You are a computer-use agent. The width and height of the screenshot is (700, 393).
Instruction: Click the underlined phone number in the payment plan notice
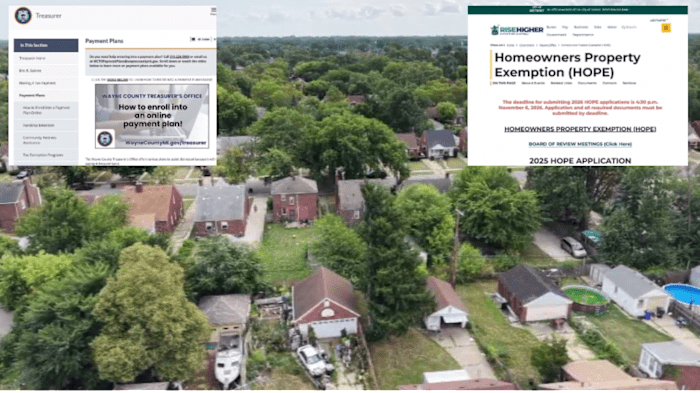click(x=179, y=57)
